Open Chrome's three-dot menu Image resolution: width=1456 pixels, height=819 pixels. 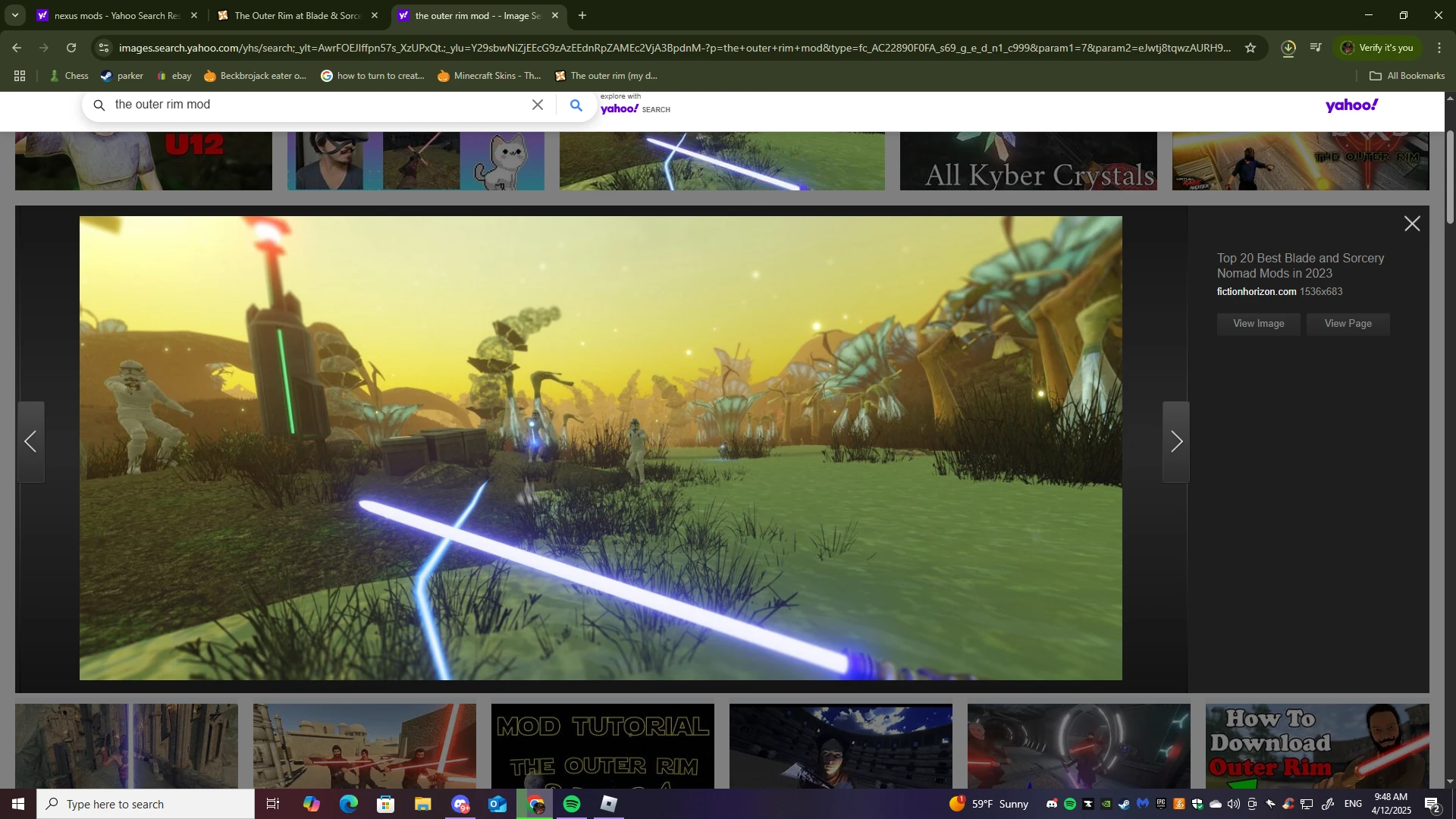coord(1439,48)
